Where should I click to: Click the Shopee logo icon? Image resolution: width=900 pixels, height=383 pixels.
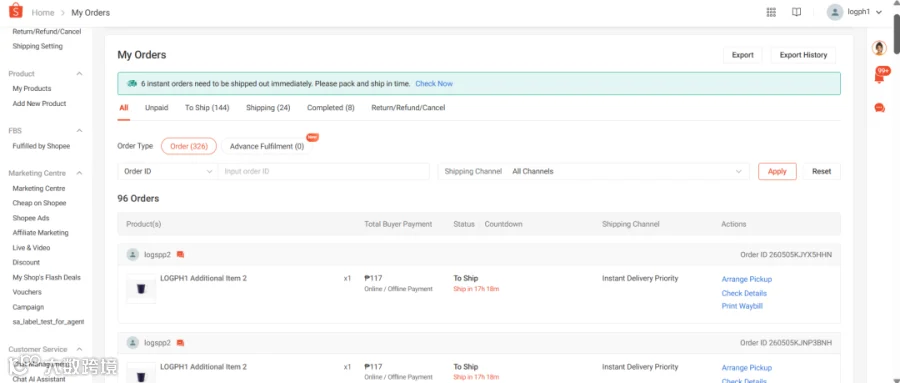click(15, 10)
